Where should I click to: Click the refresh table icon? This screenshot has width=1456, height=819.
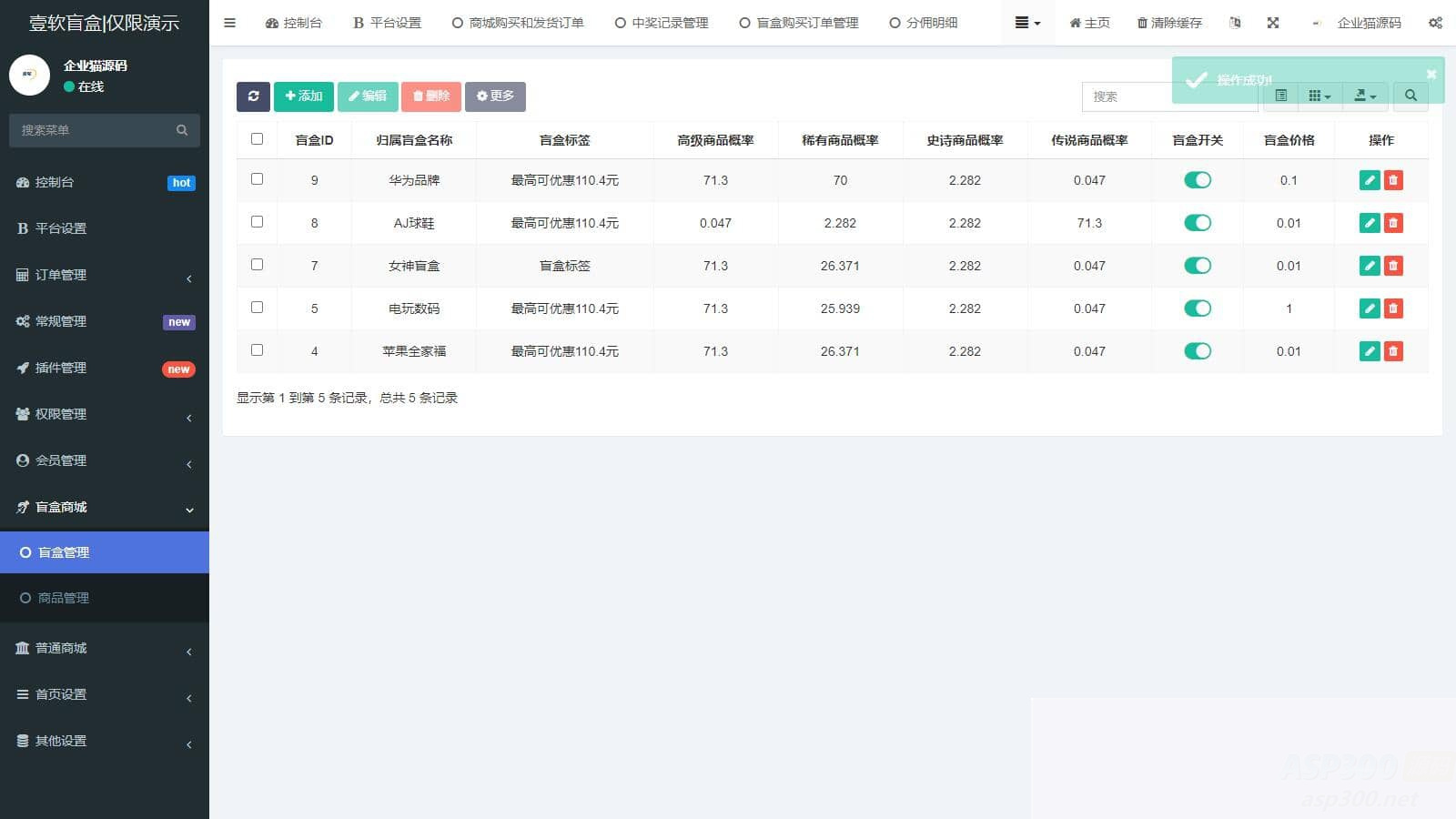point(253,96)
